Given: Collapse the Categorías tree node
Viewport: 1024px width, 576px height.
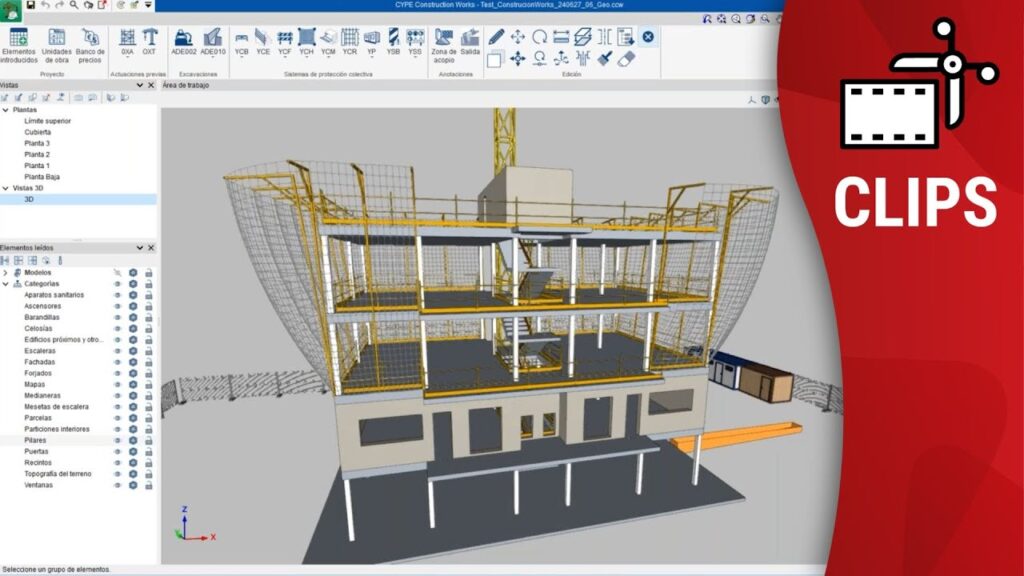Looking at the screenshot, I should [6, 283].
